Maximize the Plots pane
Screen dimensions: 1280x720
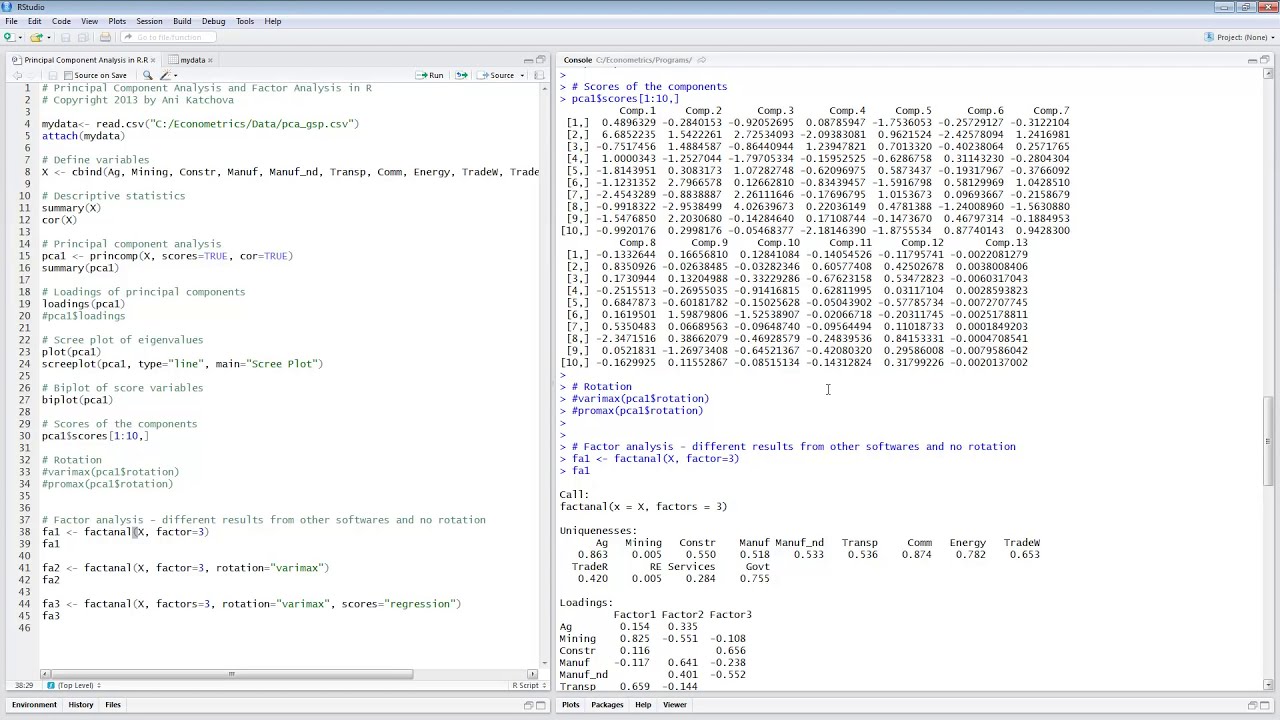click(x=1265, y=705)
